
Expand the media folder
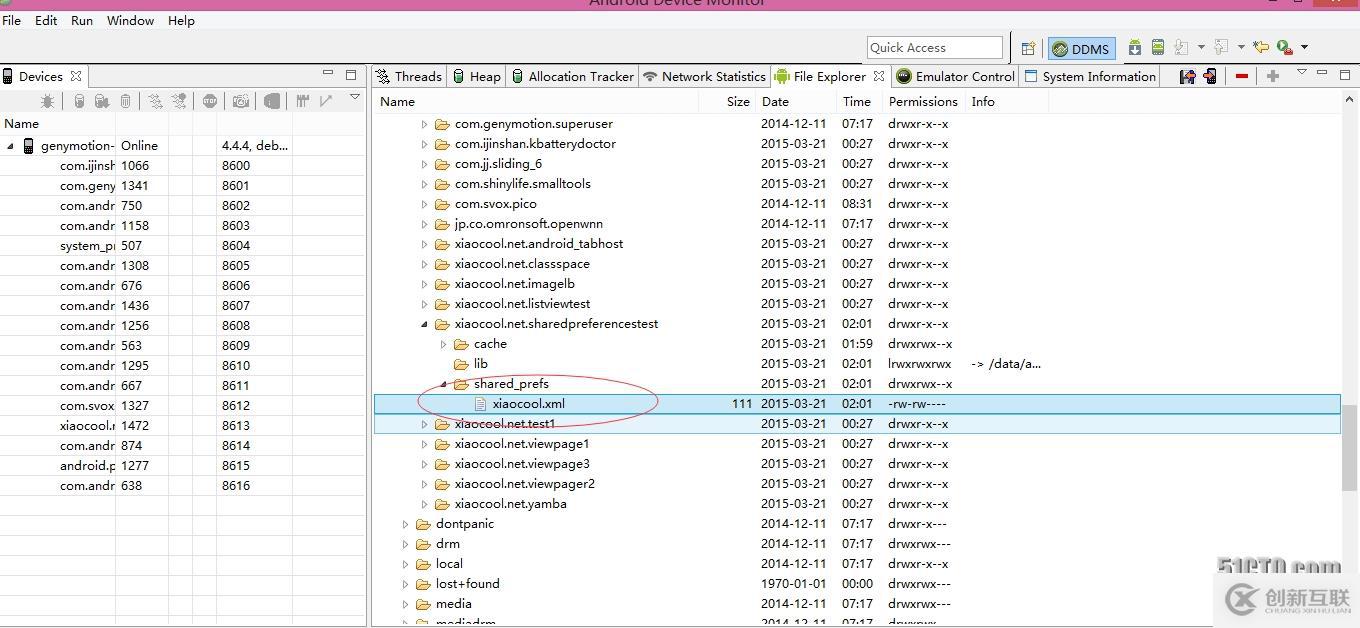pyautogui.click(x=405, y=604)
